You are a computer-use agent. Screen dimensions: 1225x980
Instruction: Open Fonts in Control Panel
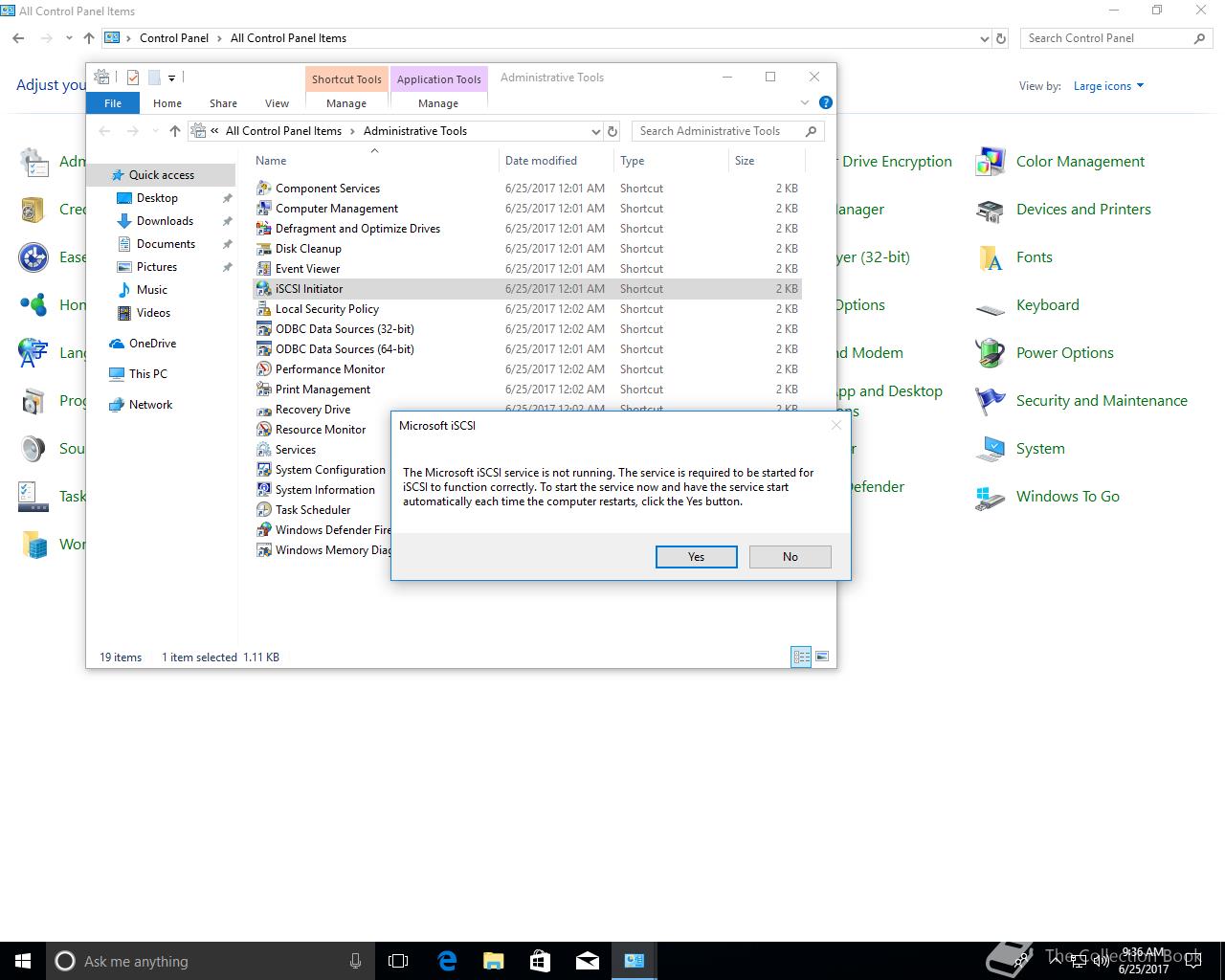point(1013,257)
